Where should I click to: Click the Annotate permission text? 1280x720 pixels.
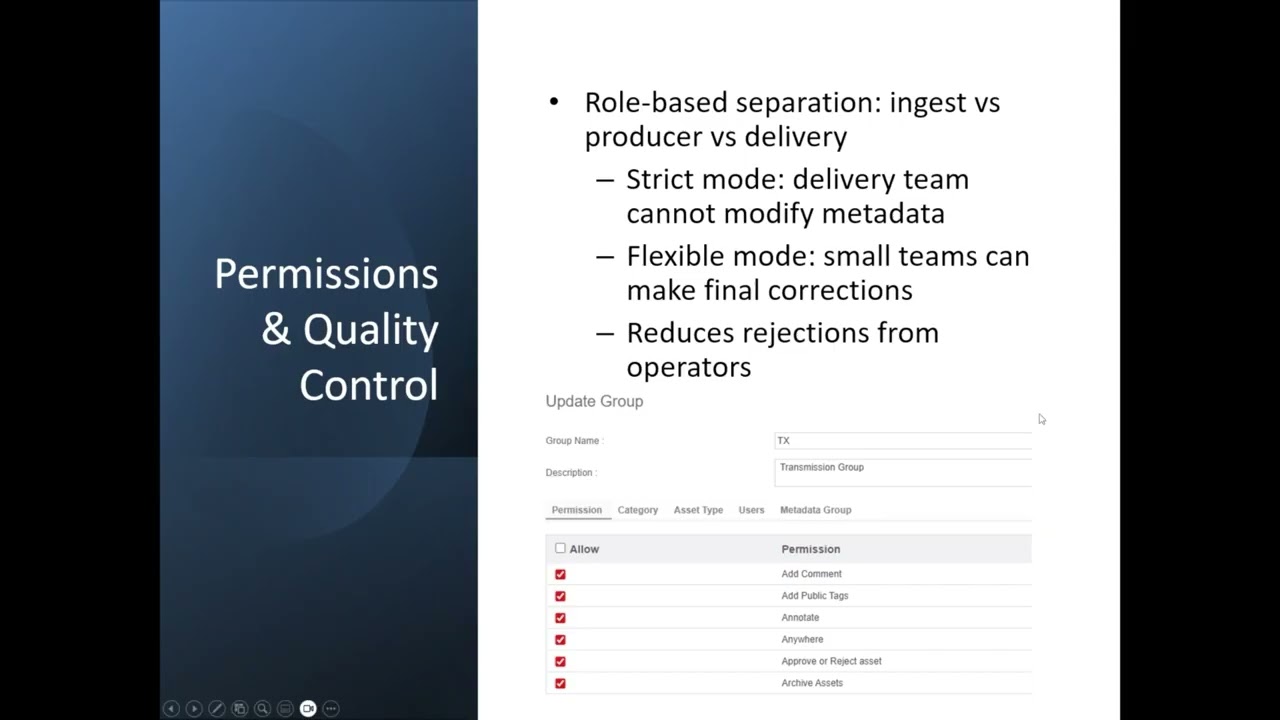click(x=800, y=618)
